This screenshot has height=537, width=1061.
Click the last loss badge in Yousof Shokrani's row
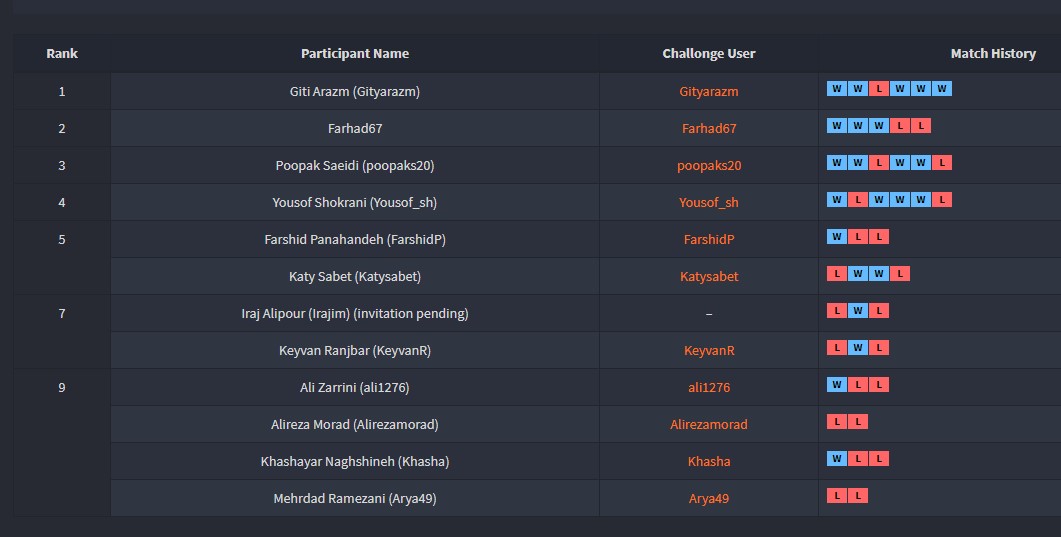pyautogui.click(x=942, y=200)
